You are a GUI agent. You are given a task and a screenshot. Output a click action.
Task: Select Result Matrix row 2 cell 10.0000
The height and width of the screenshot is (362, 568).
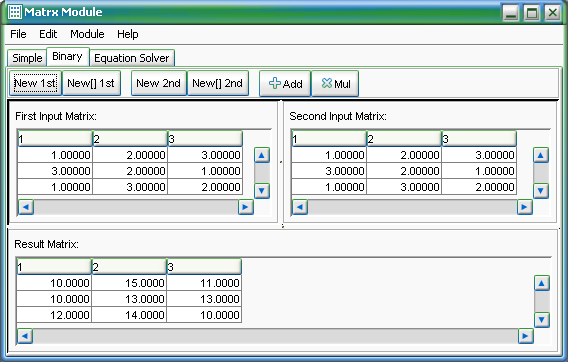click(54, 299)
